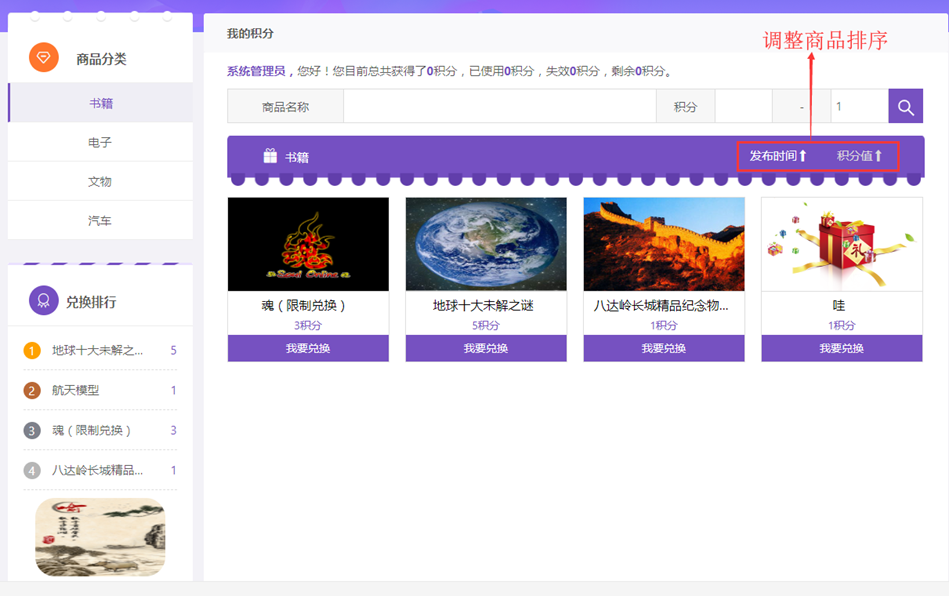Click the 书籍 section header title
This screenshot has width=949, height=596.
297,157
